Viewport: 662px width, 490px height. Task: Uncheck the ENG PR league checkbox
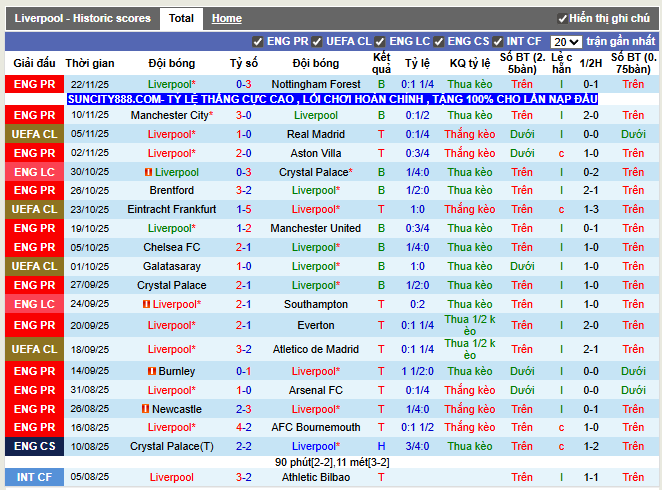point(258,42)
